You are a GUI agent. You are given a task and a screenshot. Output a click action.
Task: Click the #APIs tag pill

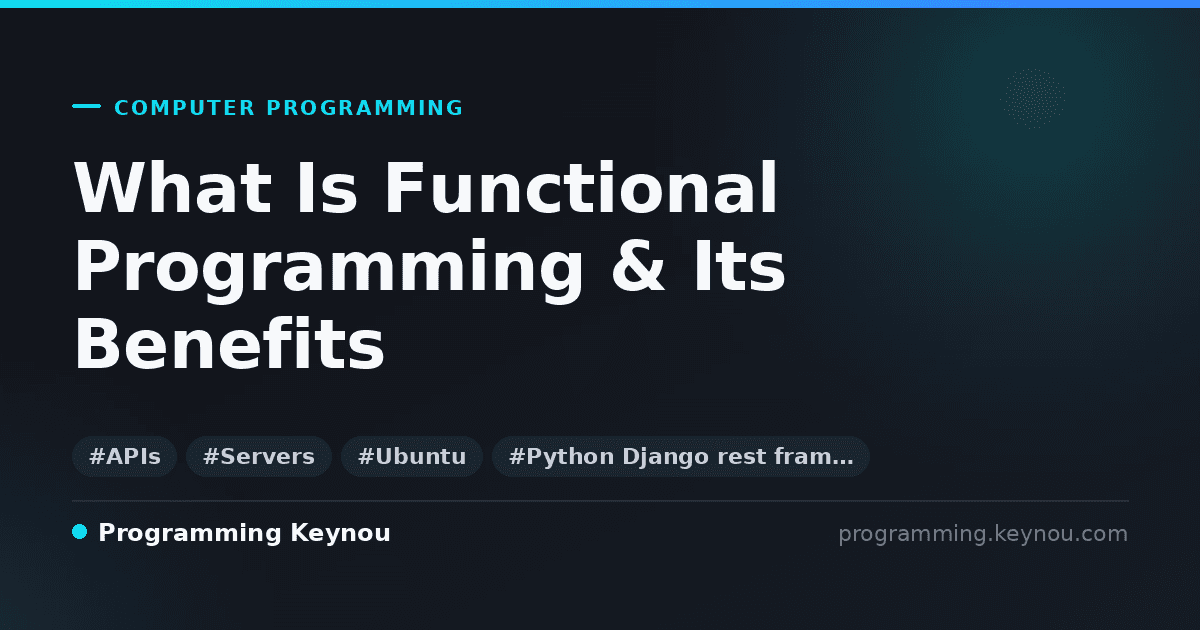coord(125,457)
